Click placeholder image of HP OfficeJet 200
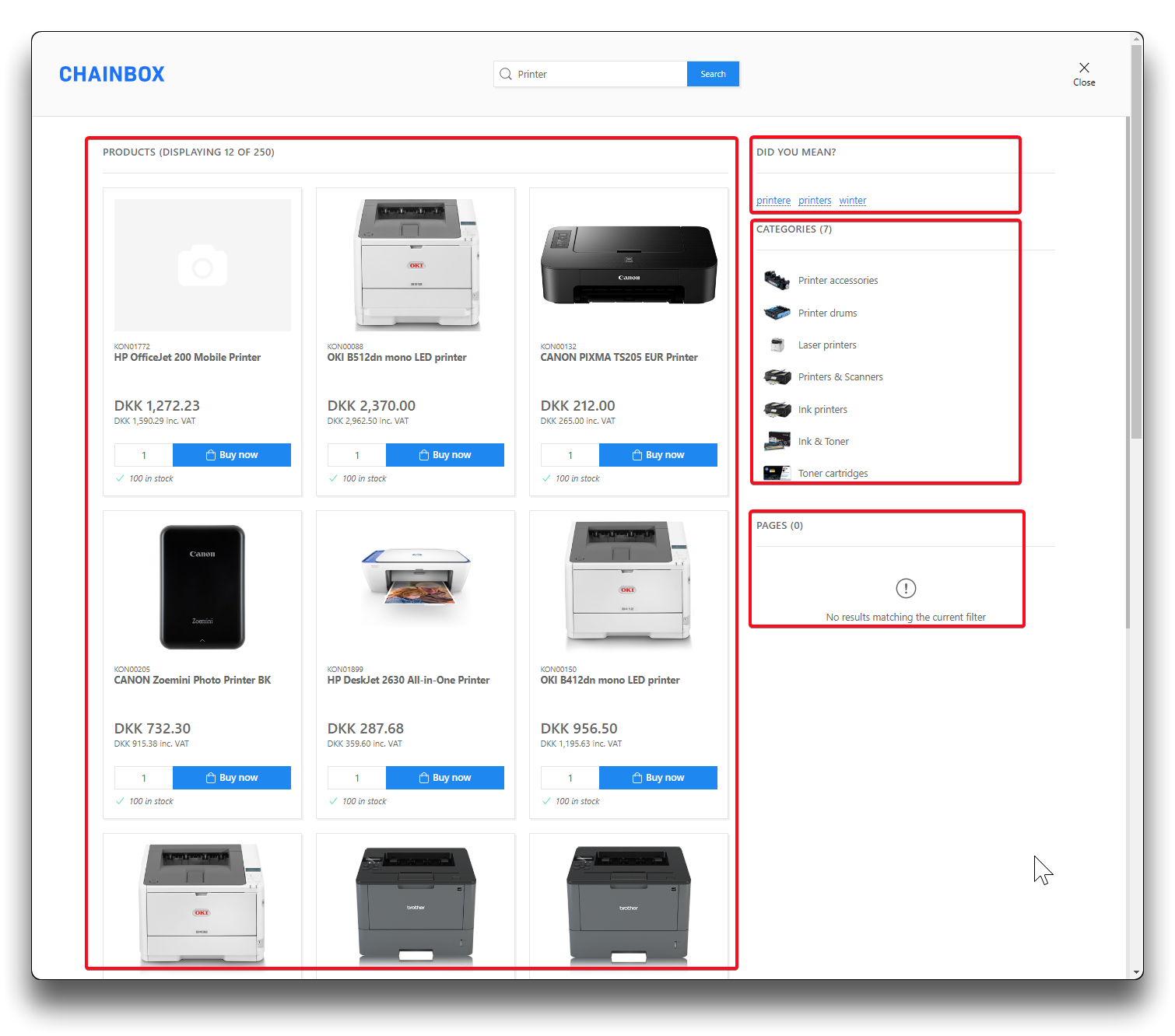The image size is (1175, 1036). pos(202,265)
